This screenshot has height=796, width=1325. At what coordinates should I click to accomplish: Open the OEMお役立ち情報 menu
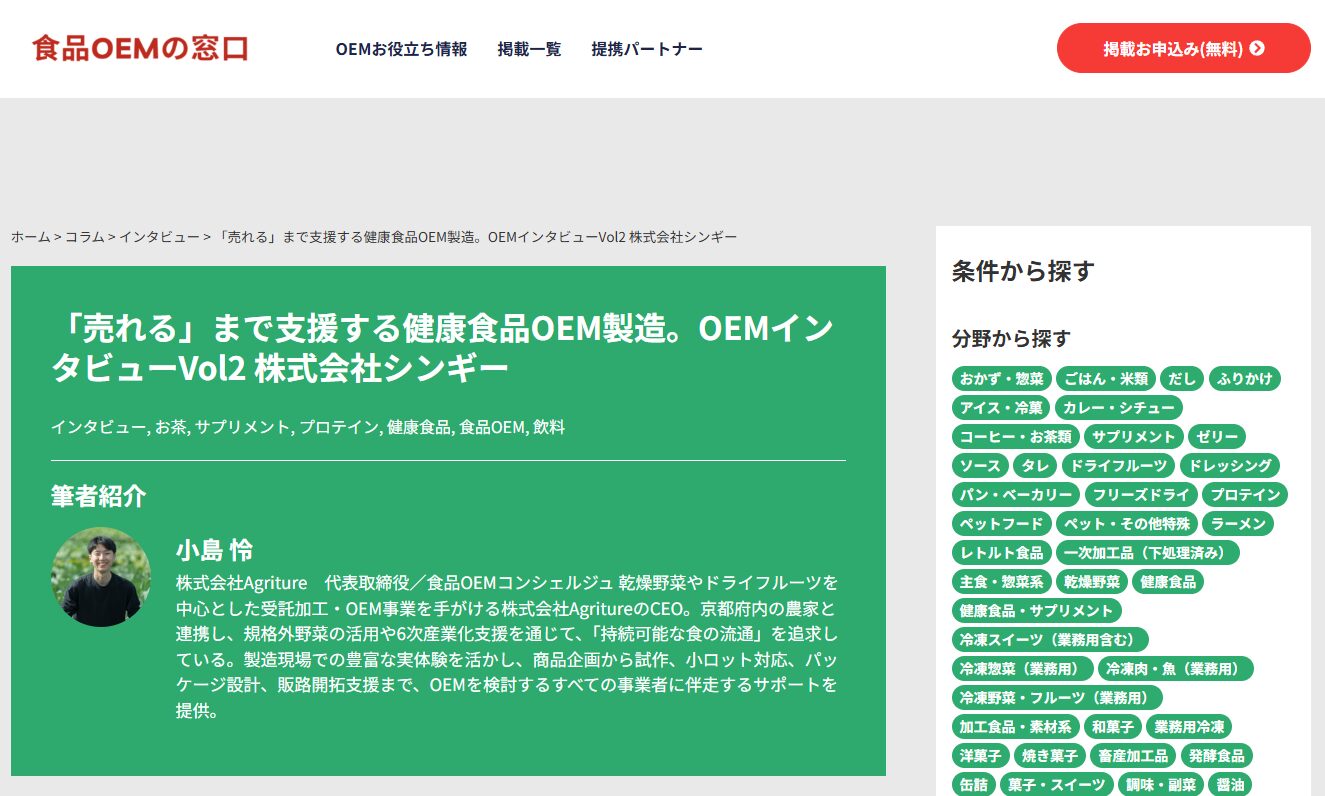click(x=401, y=49)
